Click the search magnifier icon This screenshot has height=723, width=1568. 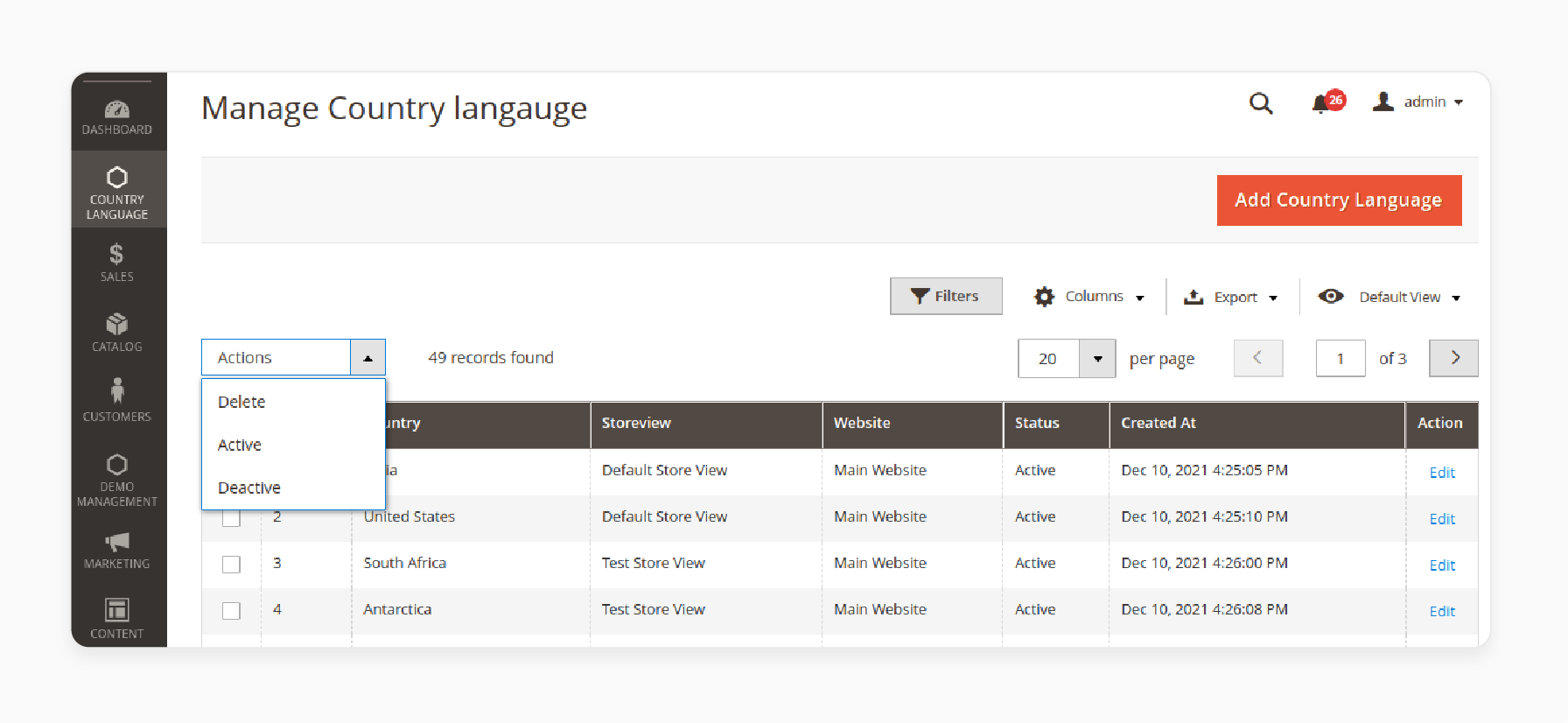[1260, 103]
